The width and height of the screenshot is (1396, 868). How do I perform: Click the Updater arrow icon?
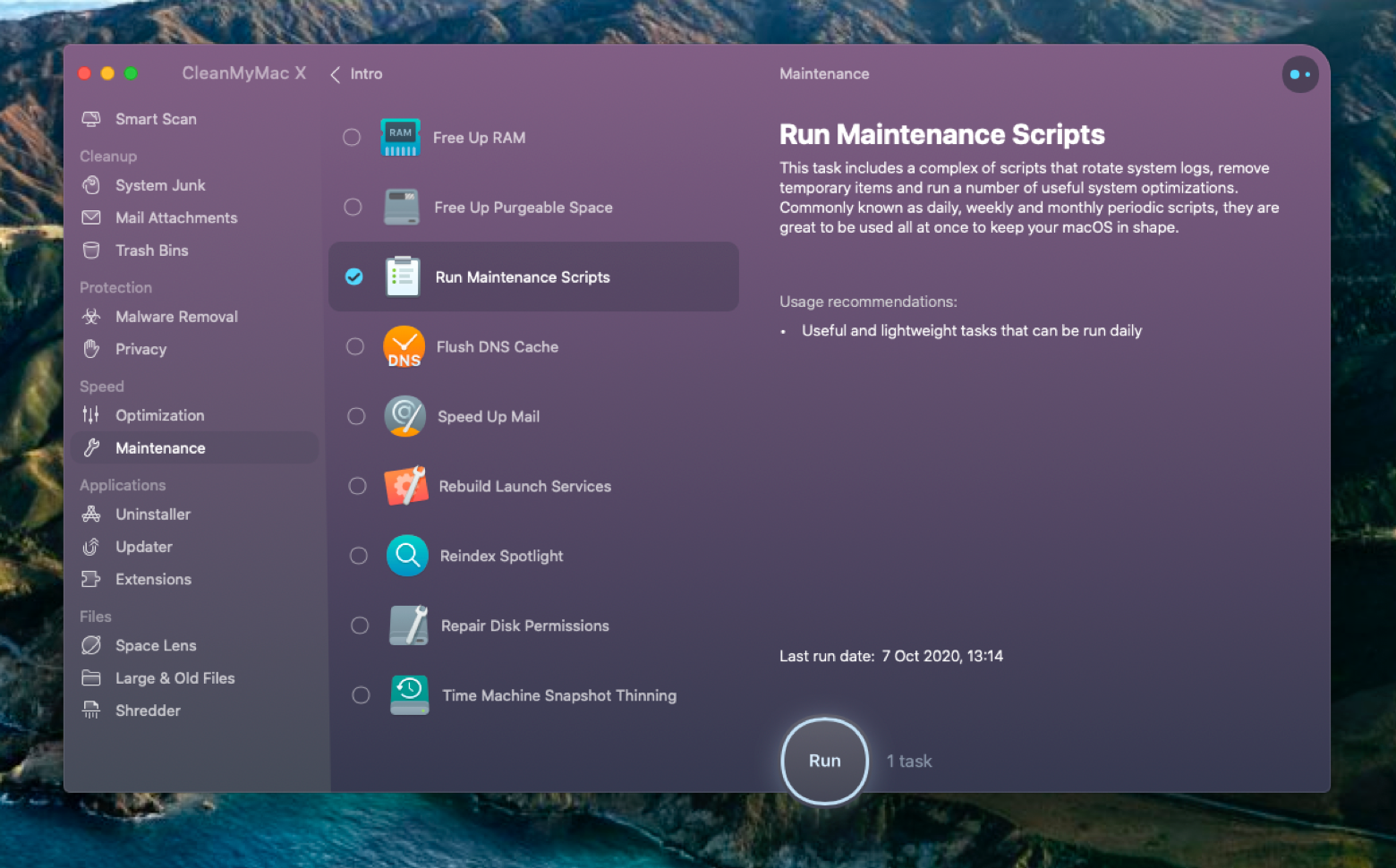click(90, 547)
